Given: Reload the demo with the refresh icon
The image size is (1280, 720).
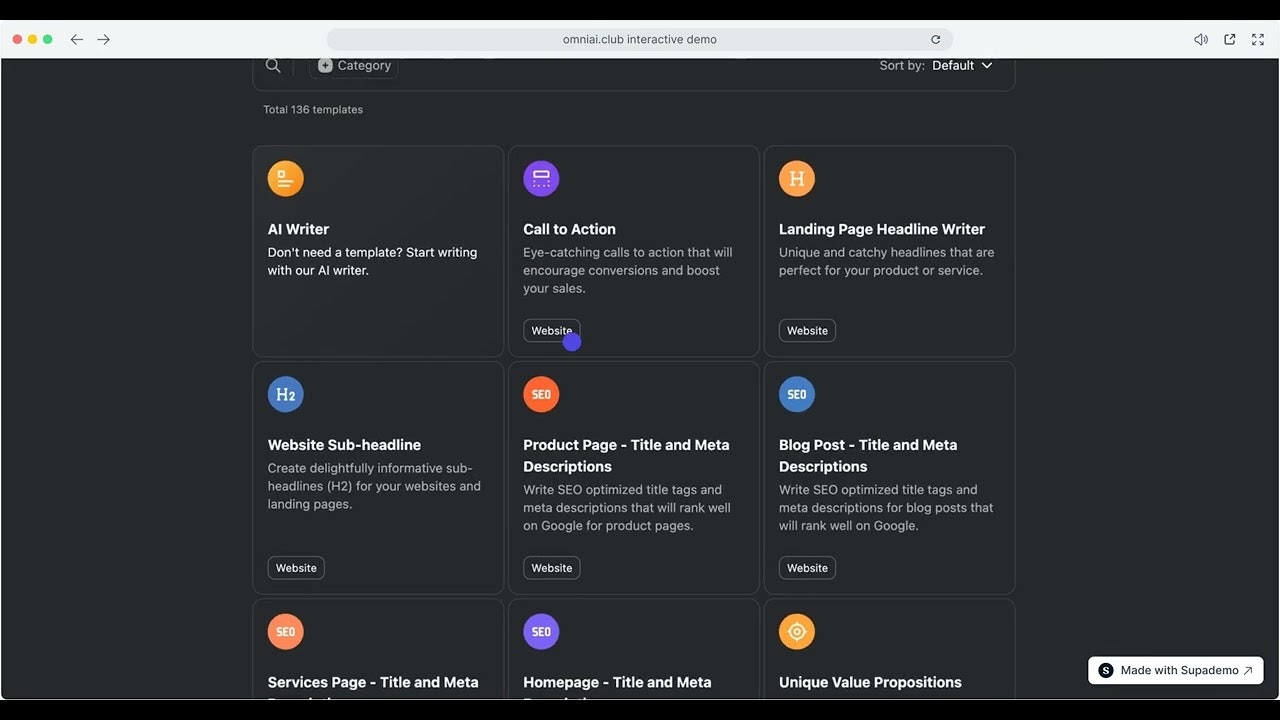Looking at the screenshot, I should click(936, 40).
